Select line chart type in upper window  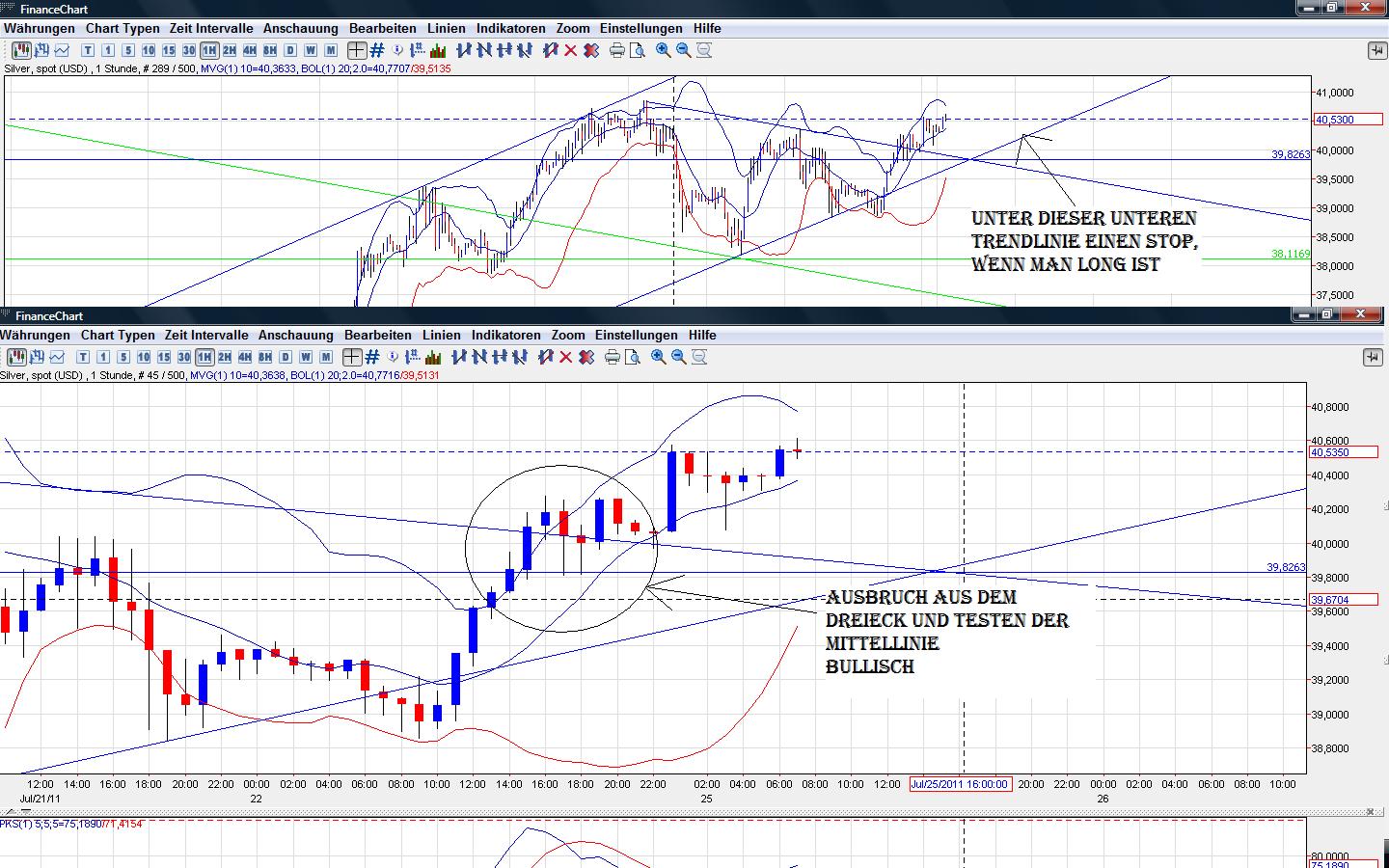(x=63, y=50)
